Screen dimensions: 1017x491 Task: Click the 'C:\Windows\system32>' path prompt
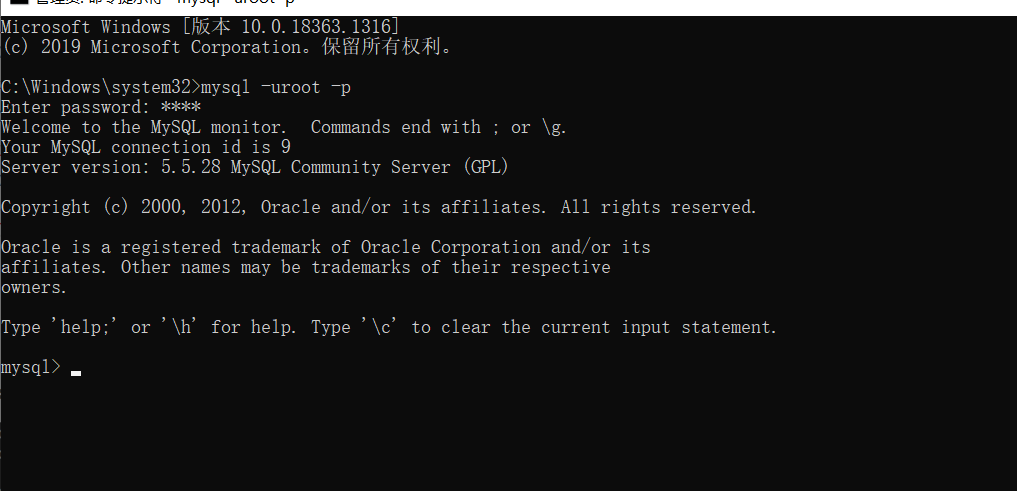(x=101, y=88)
